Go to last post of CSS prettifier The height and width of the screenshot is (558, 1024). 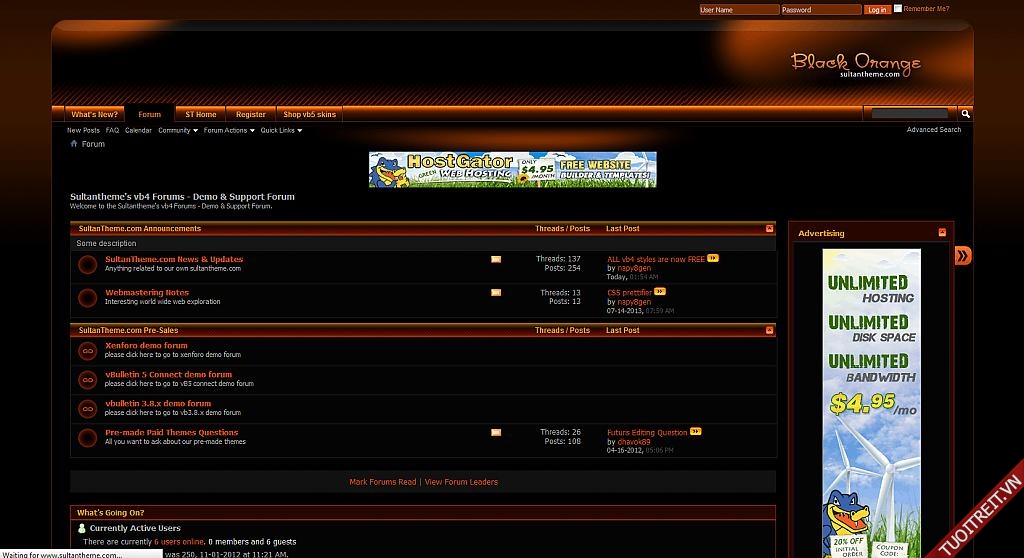[660, 292]
